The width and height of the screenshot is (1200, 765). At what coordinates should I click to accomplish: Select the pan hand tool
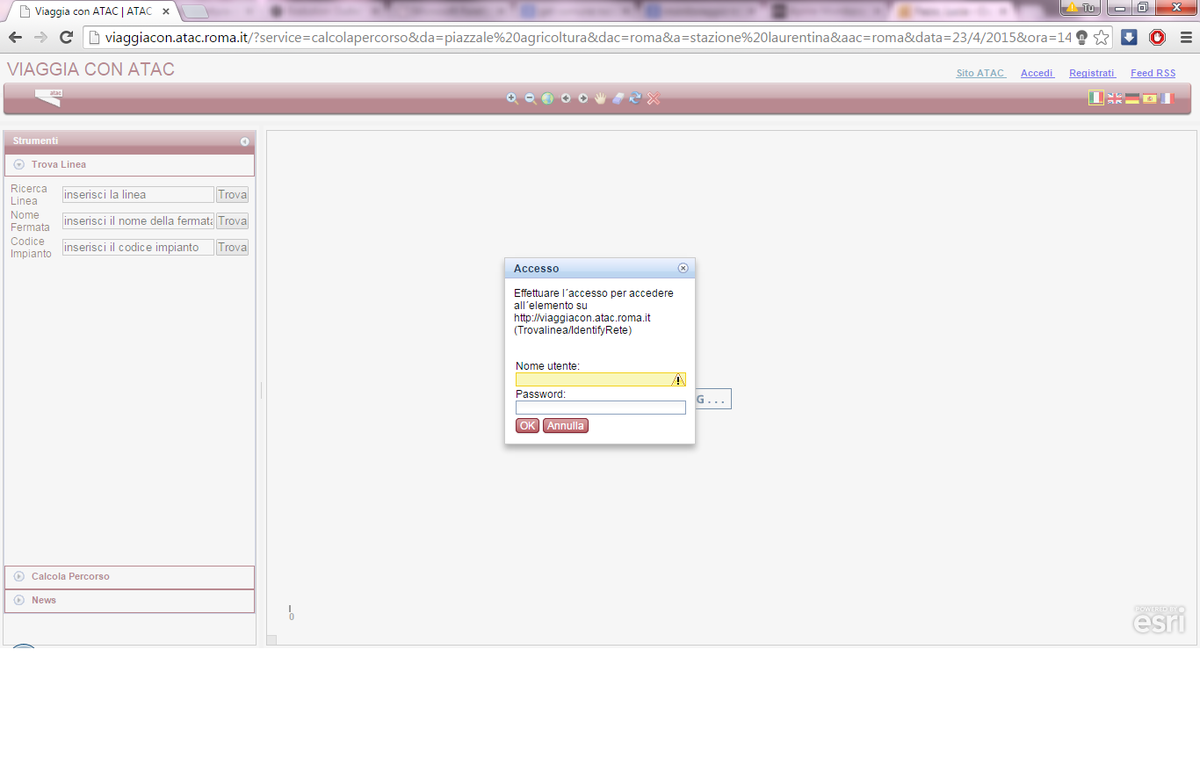pyautogui.click(x=600, y=98)
